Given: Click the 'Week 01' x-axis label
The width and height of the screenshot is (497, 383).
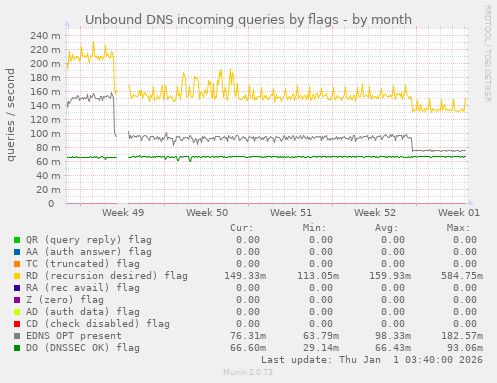Looking at the screenshot, I should tap(459, 213).
